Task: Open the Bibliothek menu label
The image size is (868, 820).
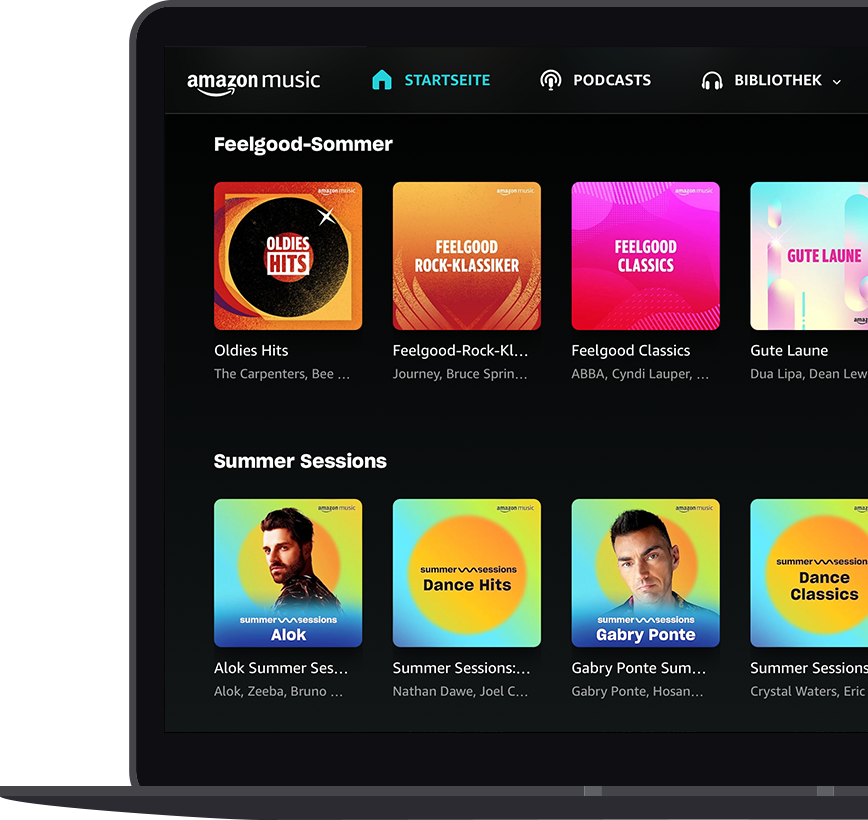Action: pos(777,80)
